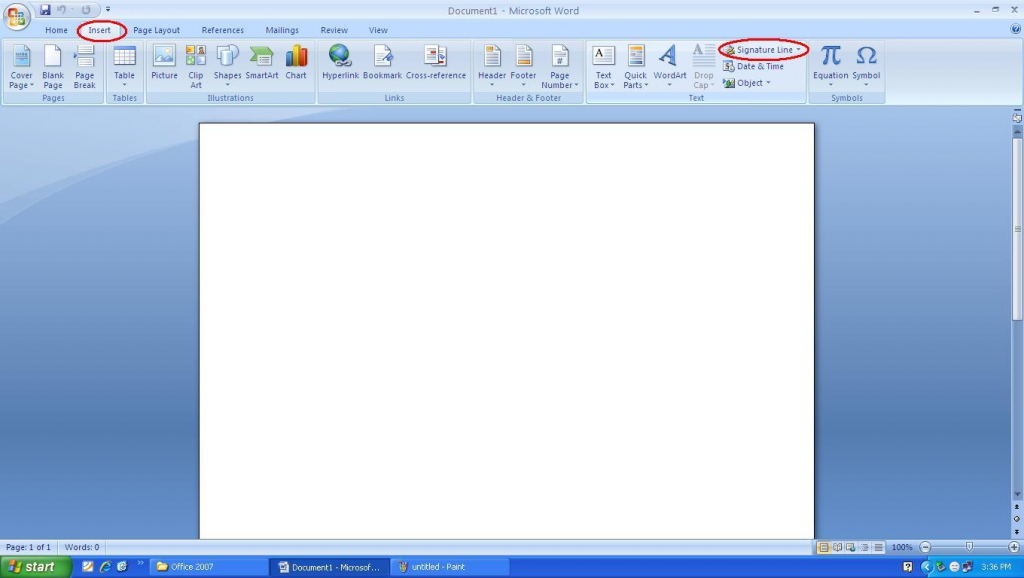Insert a Text Box
1024x578 pixels.
(603, 67)
